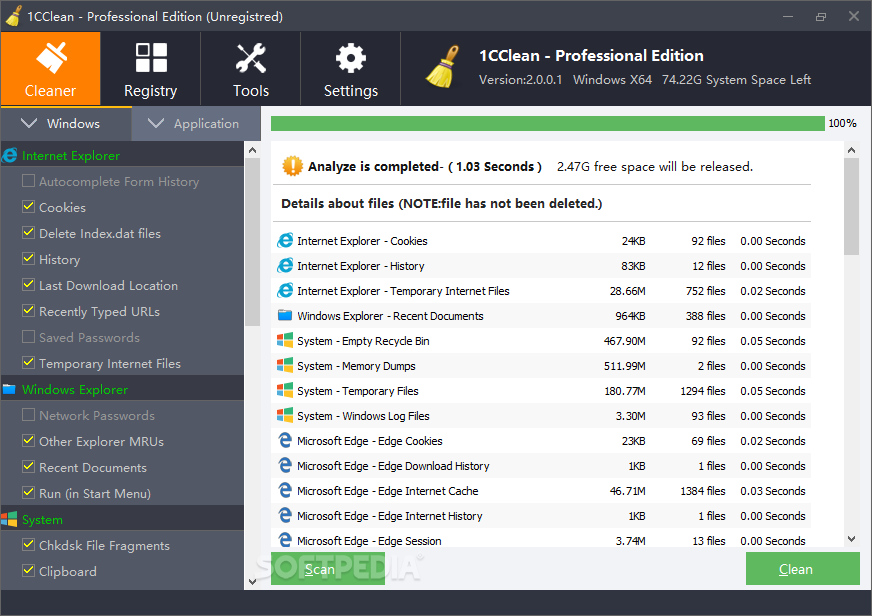The width and height of the screenshot is (872, 616).
Task: Click Windows Explorer folder icon in sidebar
Action: 9,389
